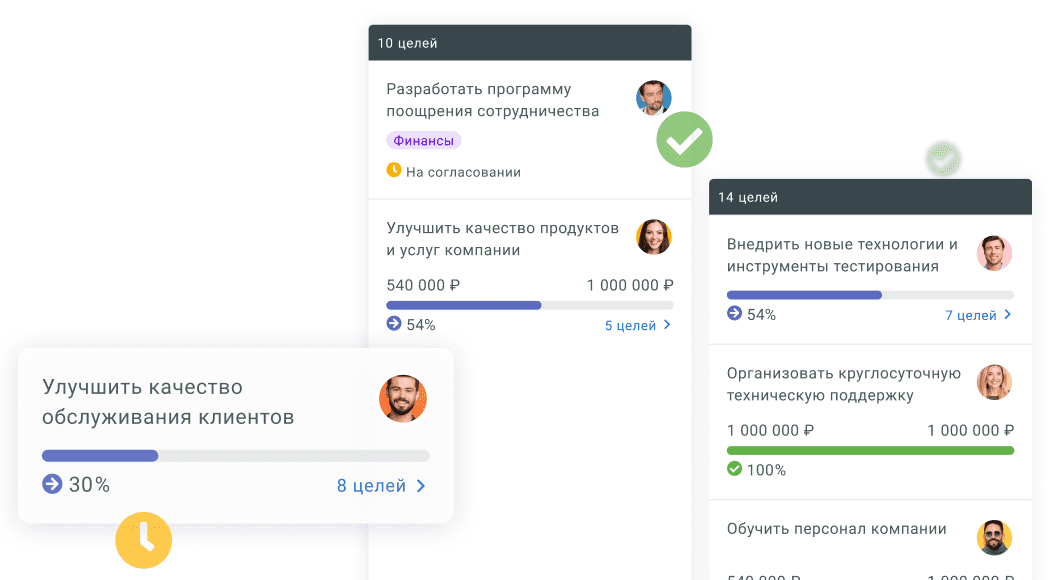
Task: Expand the chevron next to 8 целей
Action: click(x=421, y=486)
